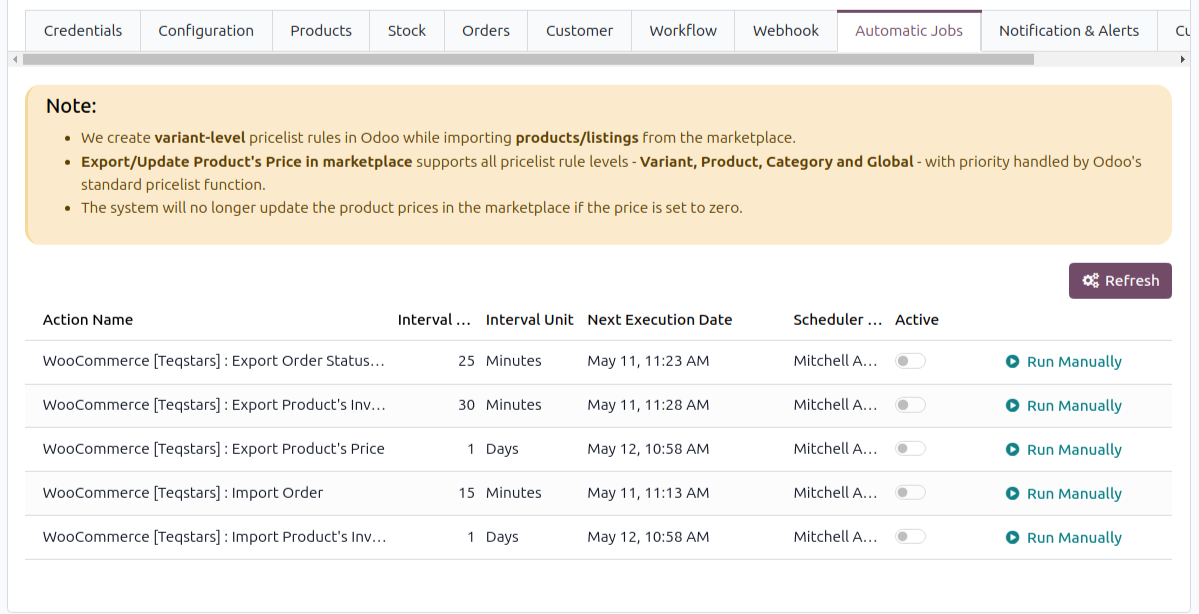1199x614 pixels.
Task: Click play icon in Export Product's Inventory row
Action: pos(1012,405)
